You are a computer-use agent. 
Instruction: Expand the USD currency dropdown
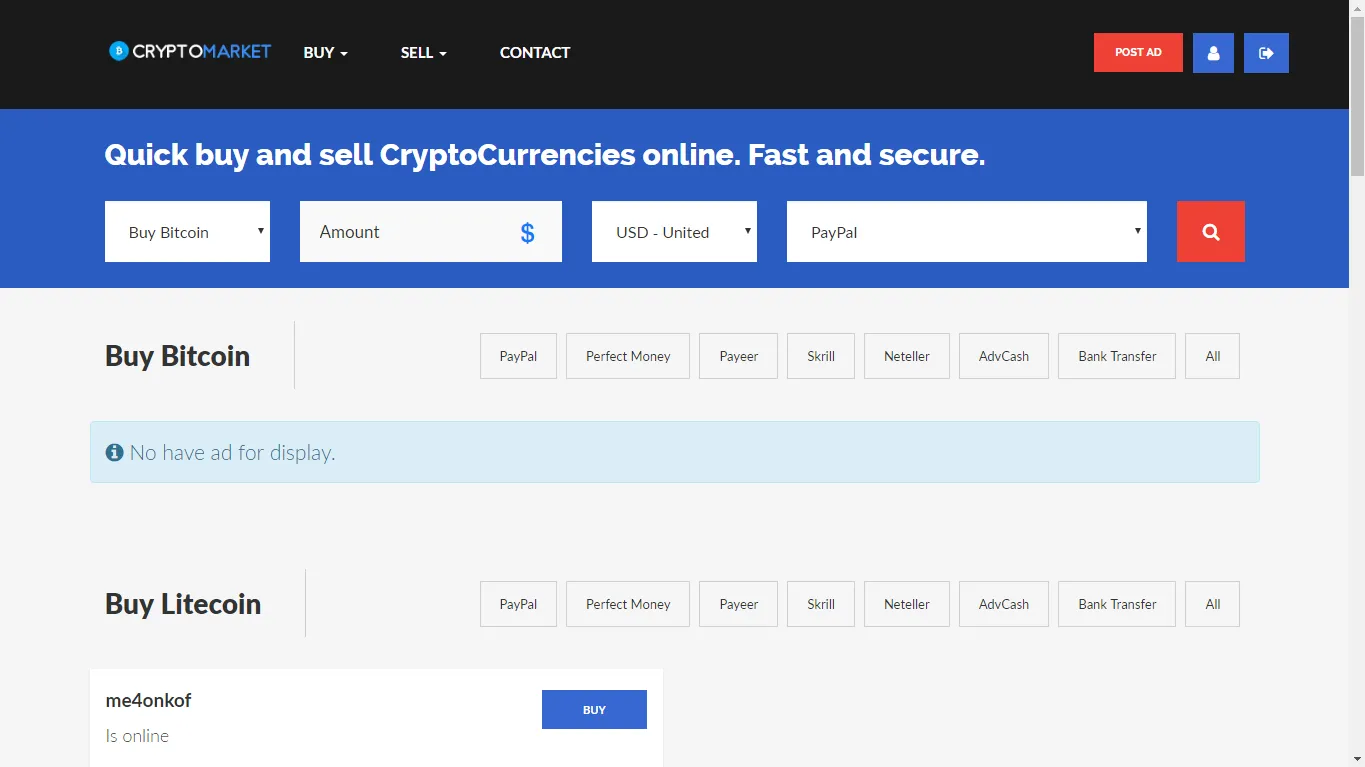click(674, 232)
